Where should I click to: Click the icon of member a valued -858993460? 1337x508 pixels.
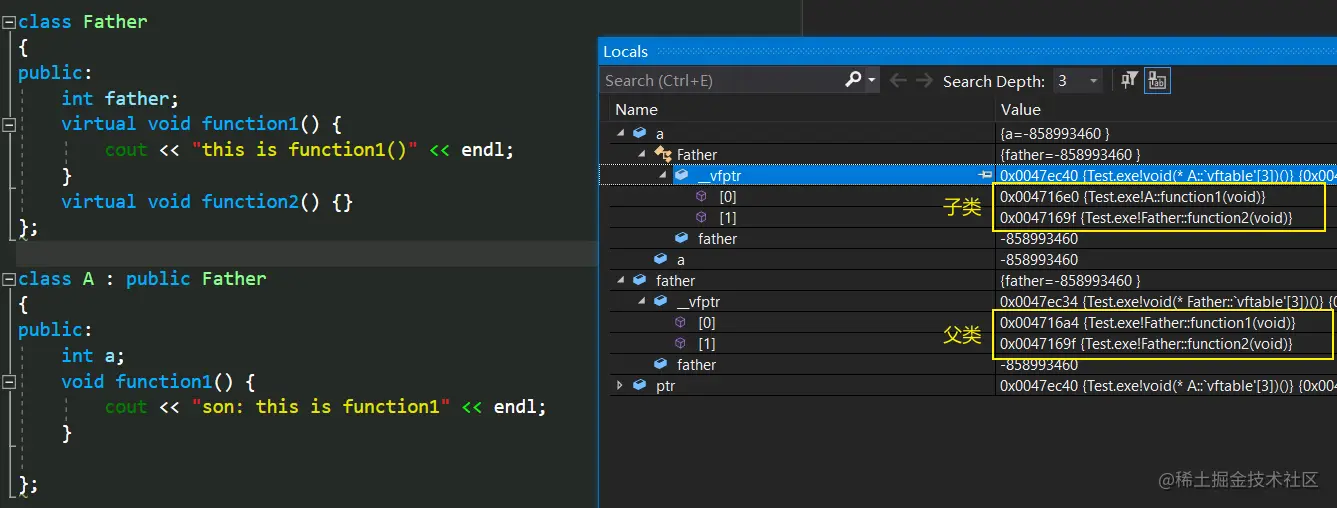point(660,259)
